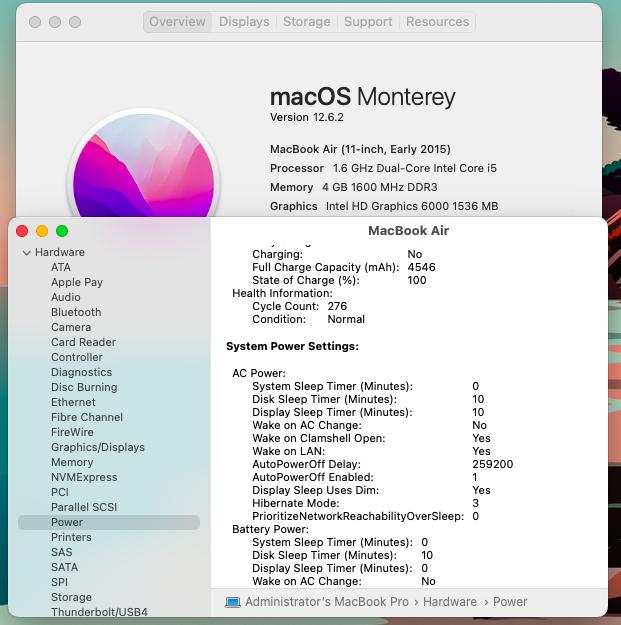
Task: Open the Resources tab
Action: 437,22
